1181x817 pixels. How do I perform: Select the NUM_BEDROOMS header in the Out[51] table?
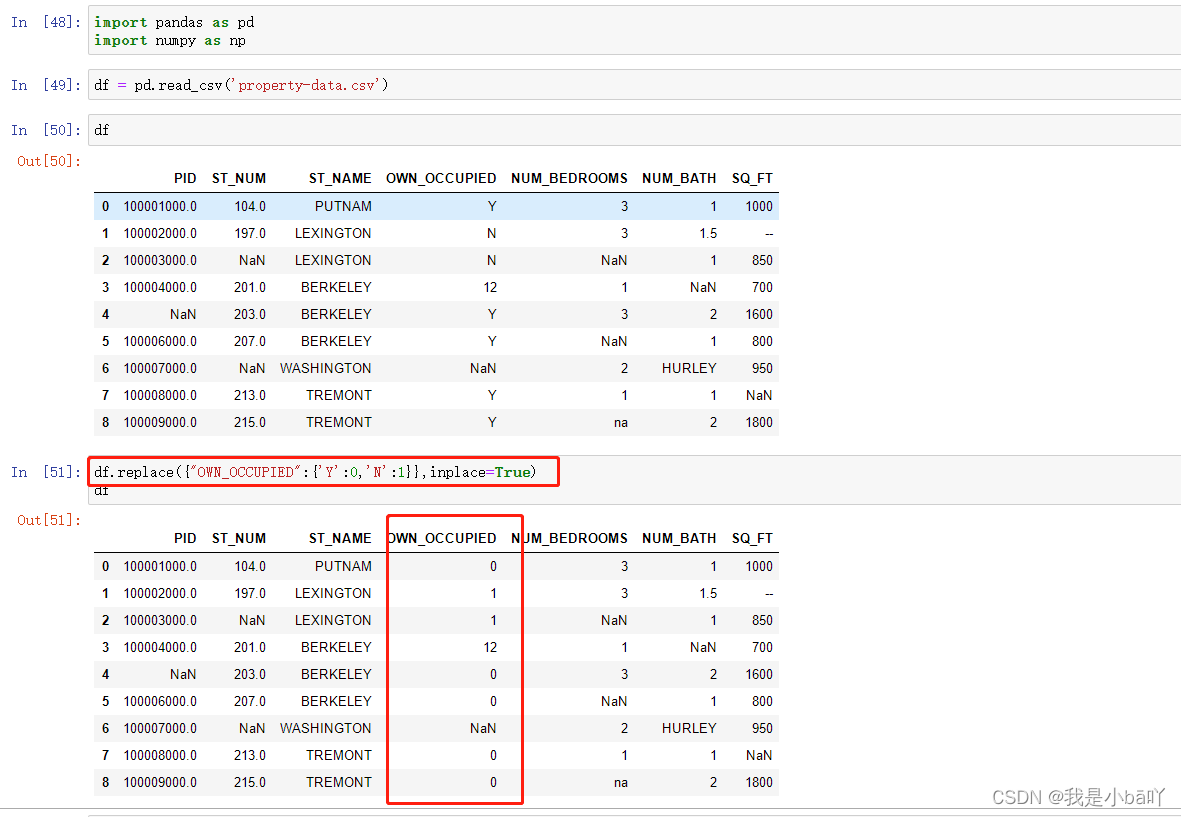pos(569,538)
